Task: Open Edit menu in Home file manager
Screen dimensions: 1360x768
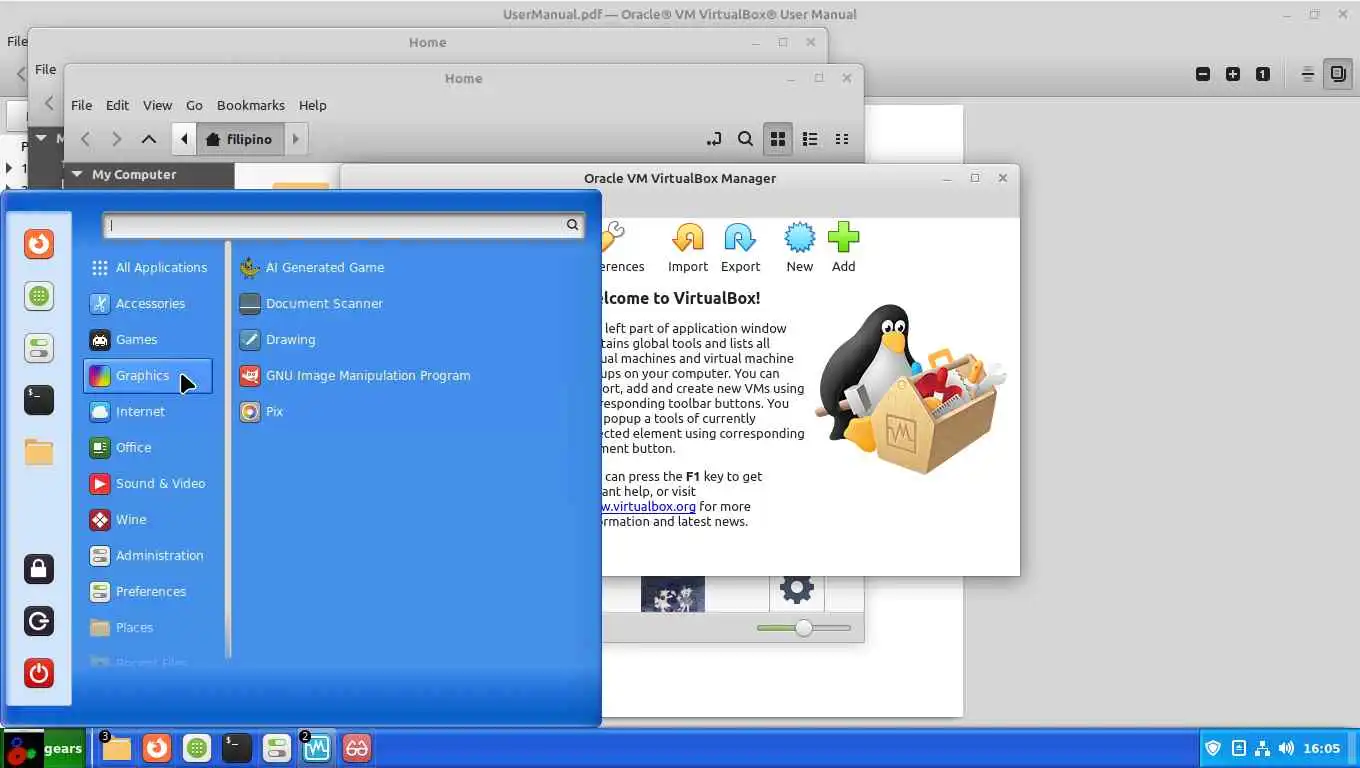Action: coord(117,105)
